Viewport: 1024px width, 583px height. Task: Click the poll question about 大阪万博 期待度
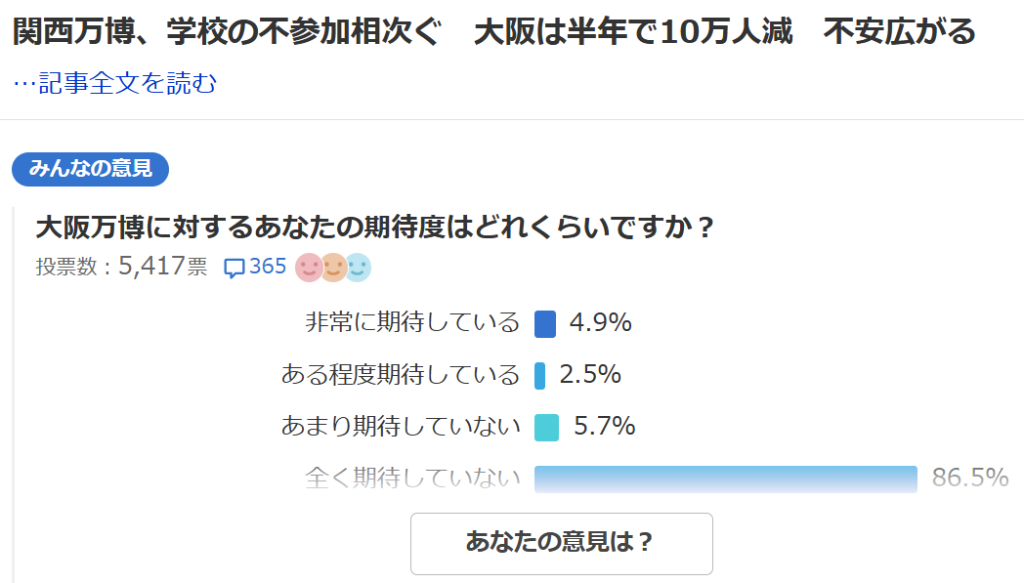tap(375, 227)
